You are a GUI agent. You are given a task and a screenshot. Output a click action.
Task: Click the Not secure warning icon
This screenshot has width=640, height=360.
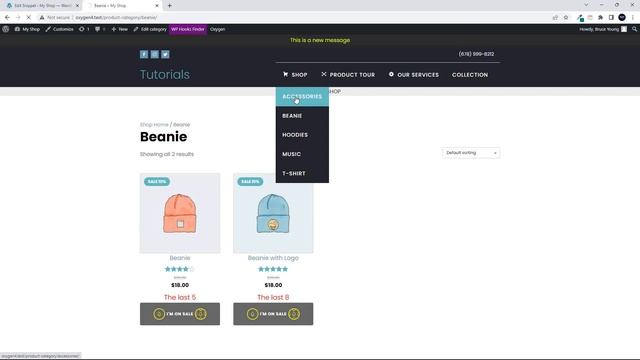point(42,18)
